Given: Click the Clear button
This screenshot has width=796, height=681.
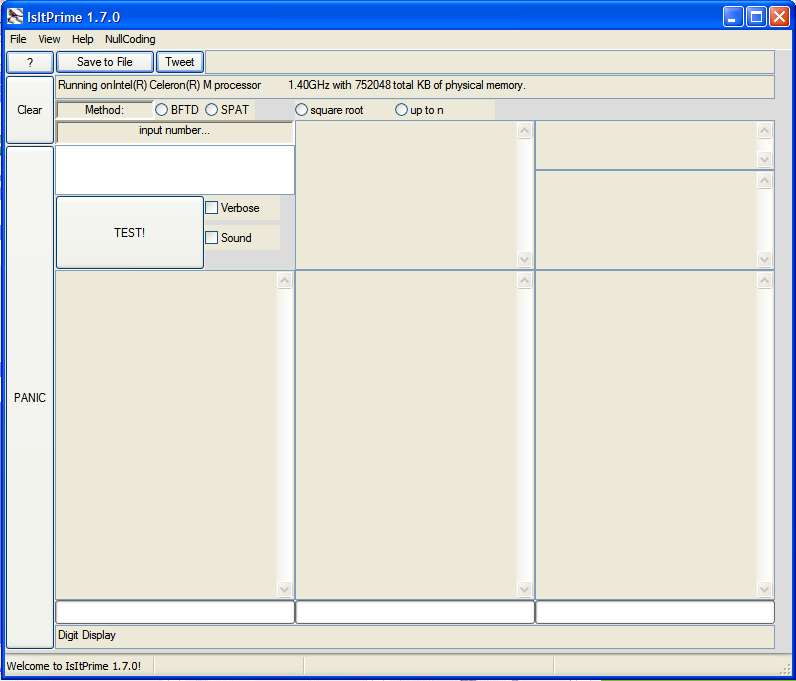Looking at the screenshot, I should (x=30, y=110).
